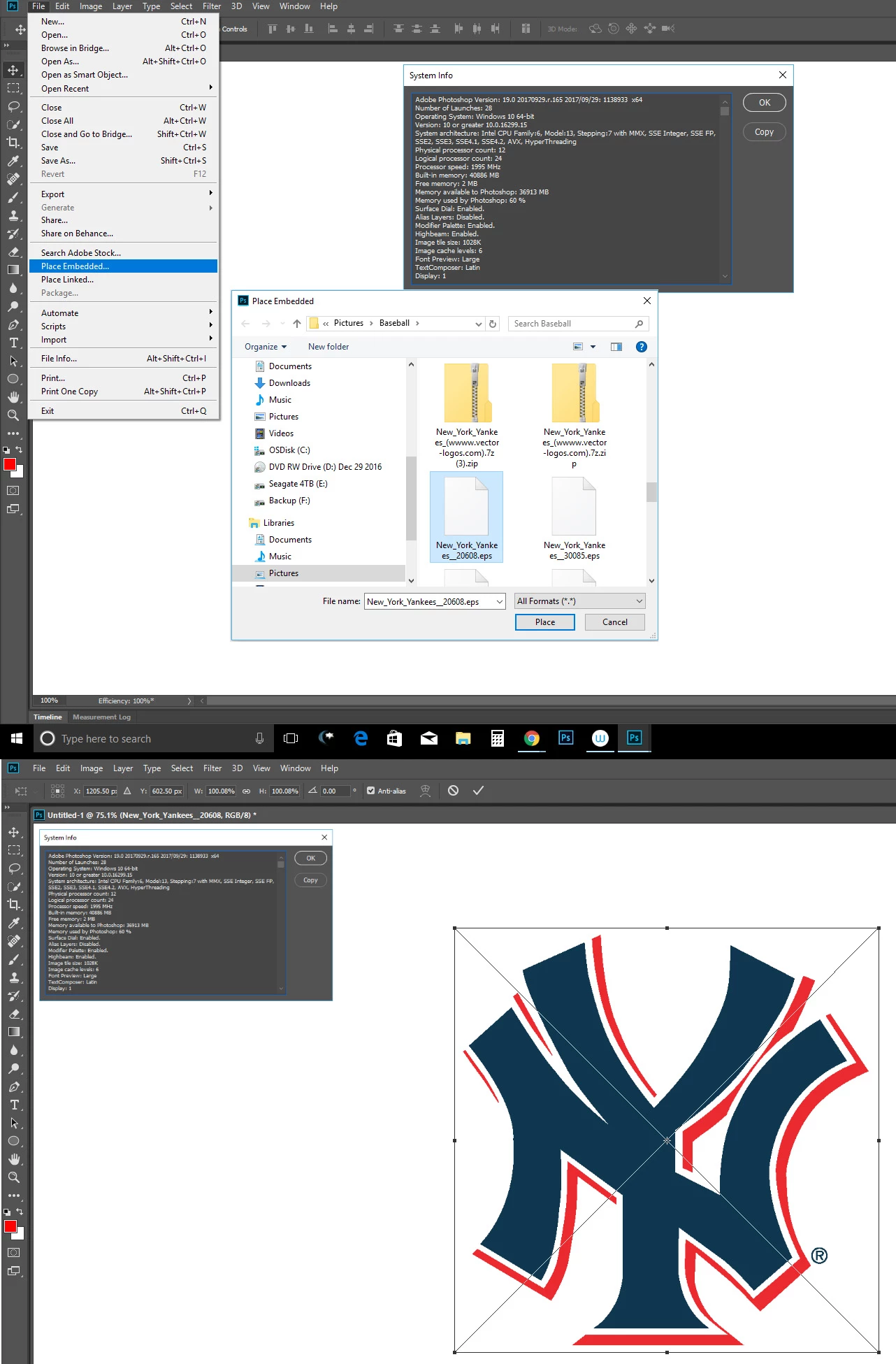Click OK in large System Info dialog
The image size is (896, 1364).
765,103
